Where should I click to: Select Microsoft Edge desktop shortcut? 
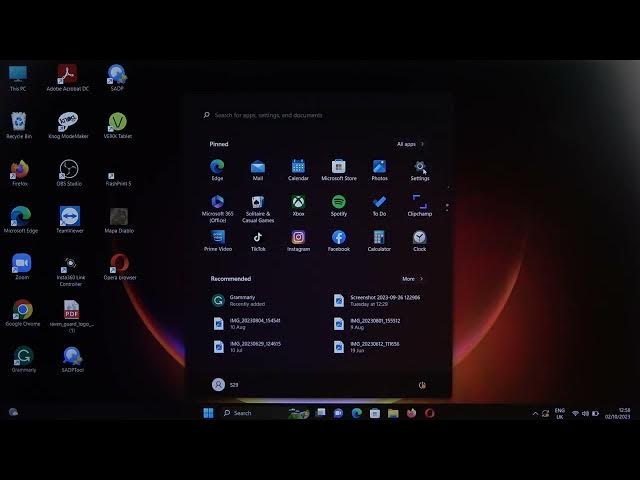point(20,220)
